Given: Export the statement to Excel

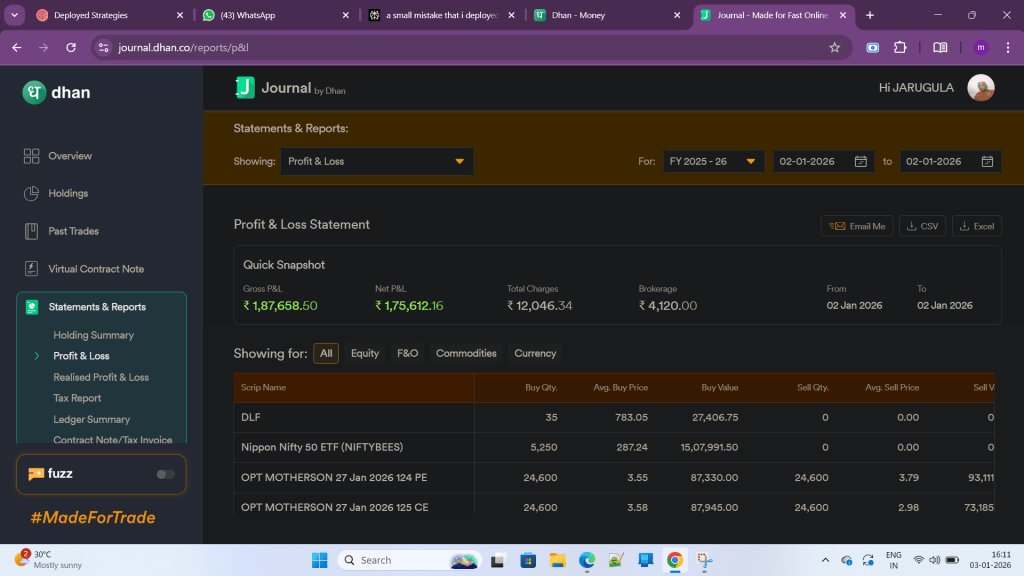Looking at the screenshot, I should 976,226.
